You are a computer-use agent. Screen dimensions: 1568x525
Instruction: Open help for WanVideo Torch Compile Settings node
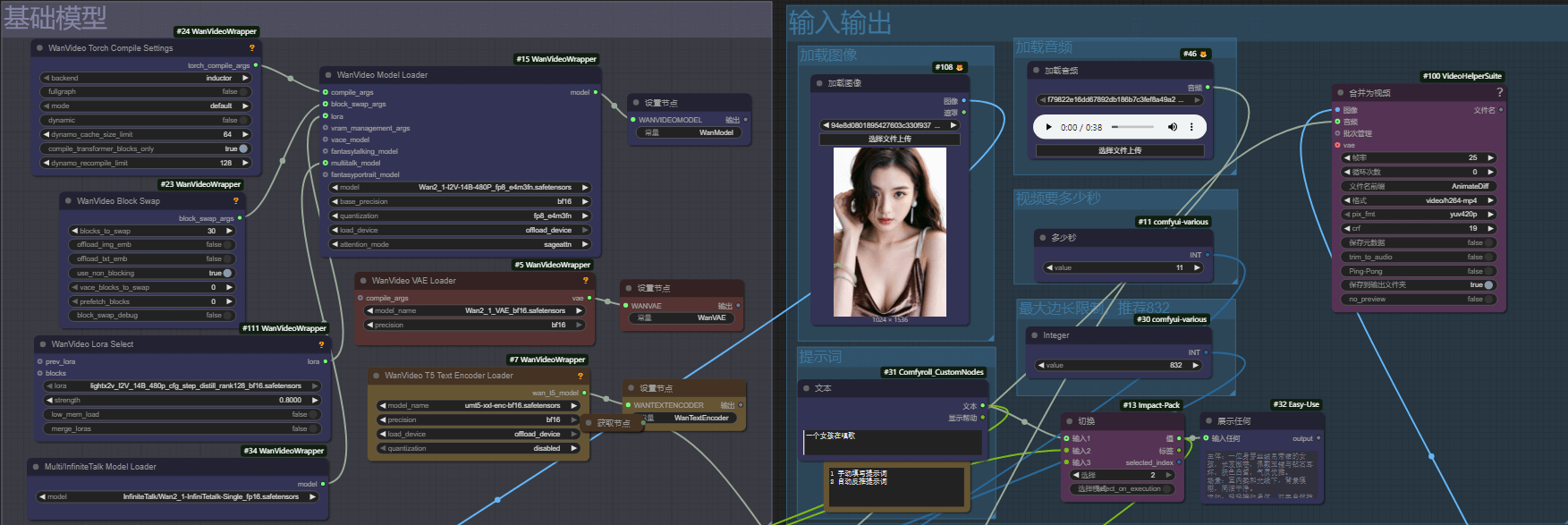pyautogui.click(x=251, y=48)
